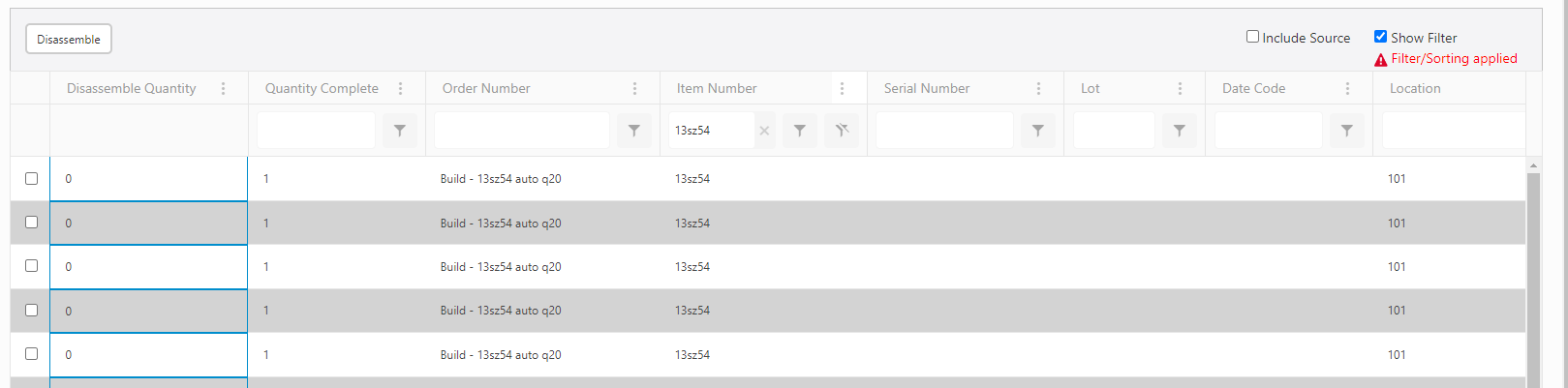This screenshot has height=388, width=1568.
Task: Open filter operator for Item Number column
Action: [x=800, y=131]
